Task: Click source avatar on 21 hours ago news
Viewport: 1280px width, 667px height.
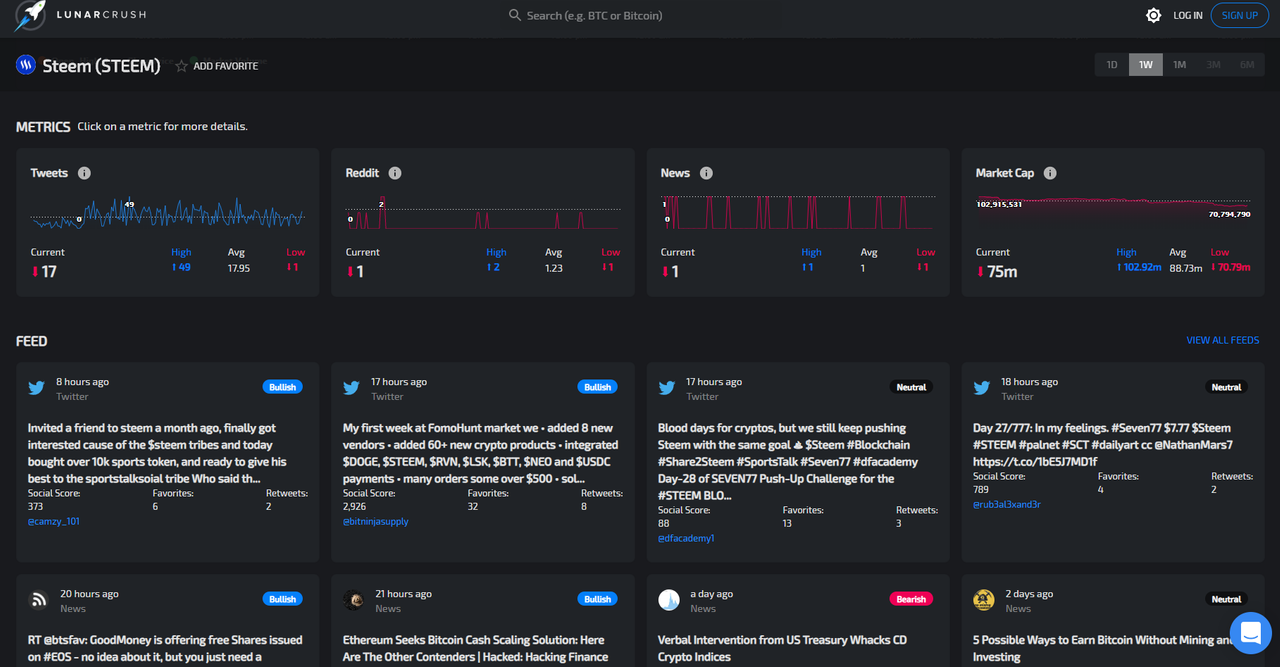Action: point(353,600)
